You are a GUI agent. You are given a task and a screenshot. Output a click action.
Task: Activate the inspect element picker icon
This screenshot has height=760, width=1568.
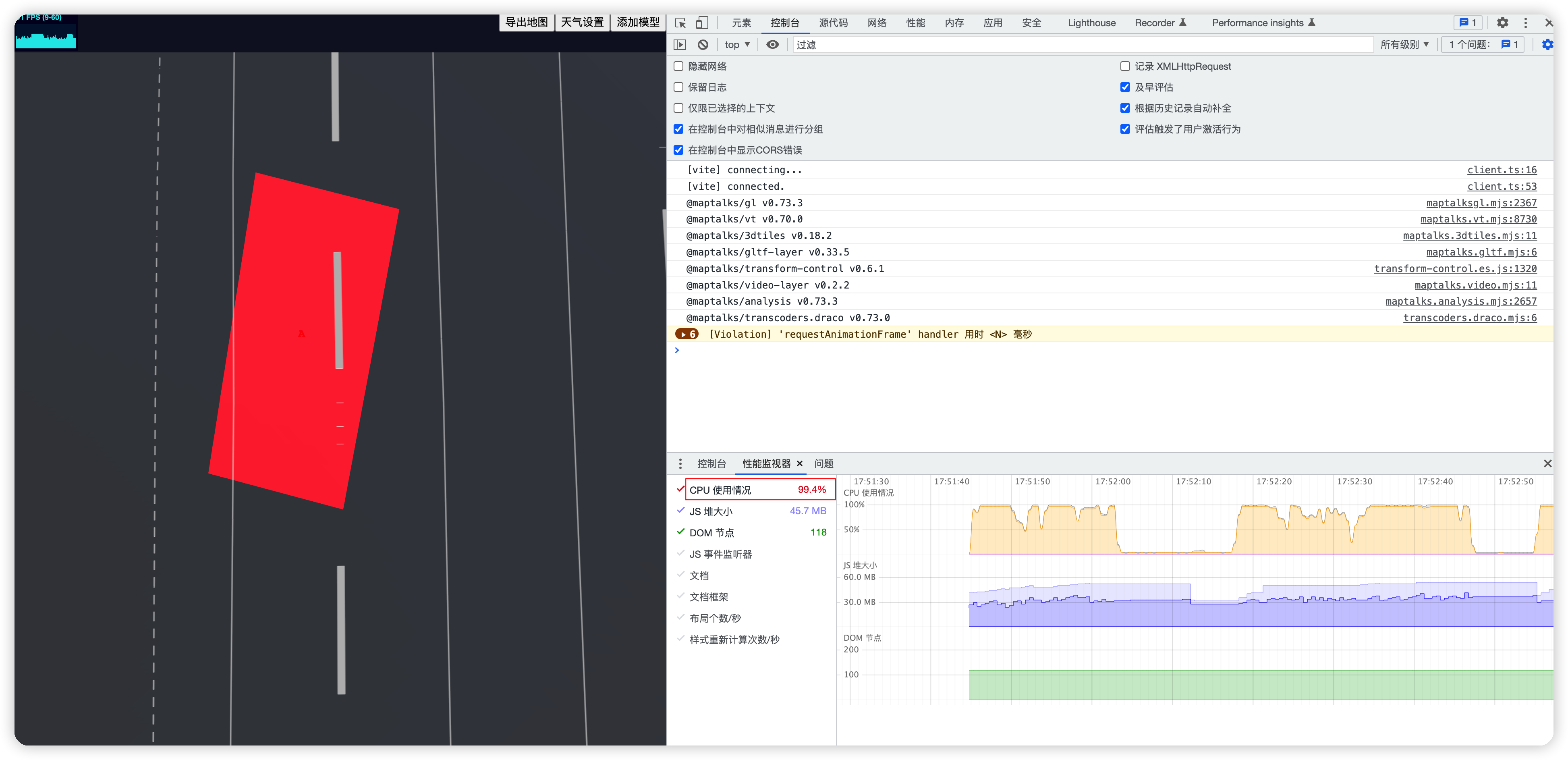pos(680,23)
